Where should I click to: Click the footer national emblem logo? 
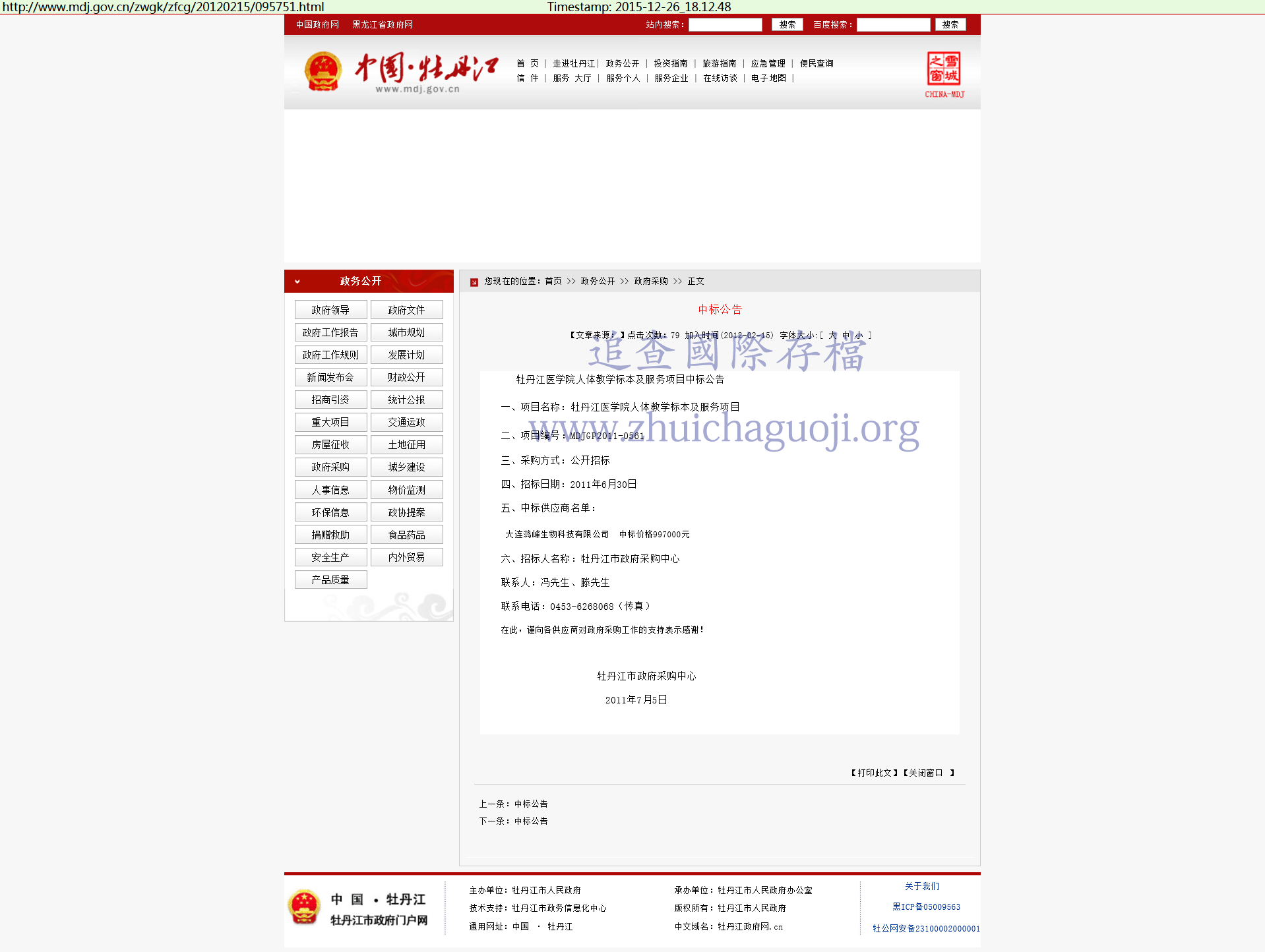[304, 907]
